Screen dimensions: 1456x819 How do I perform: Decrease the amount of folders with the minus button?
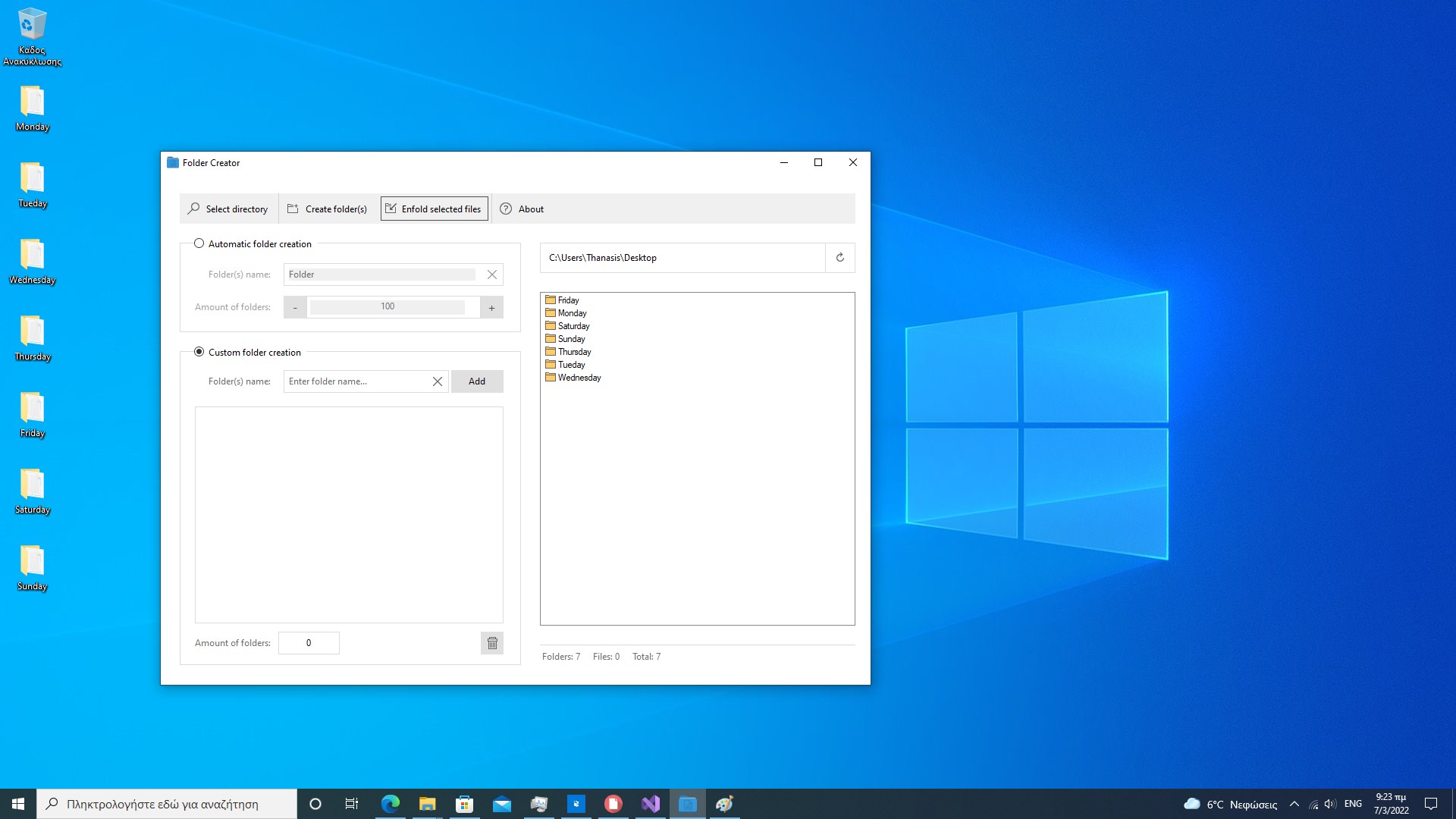(x=295, y=307)
